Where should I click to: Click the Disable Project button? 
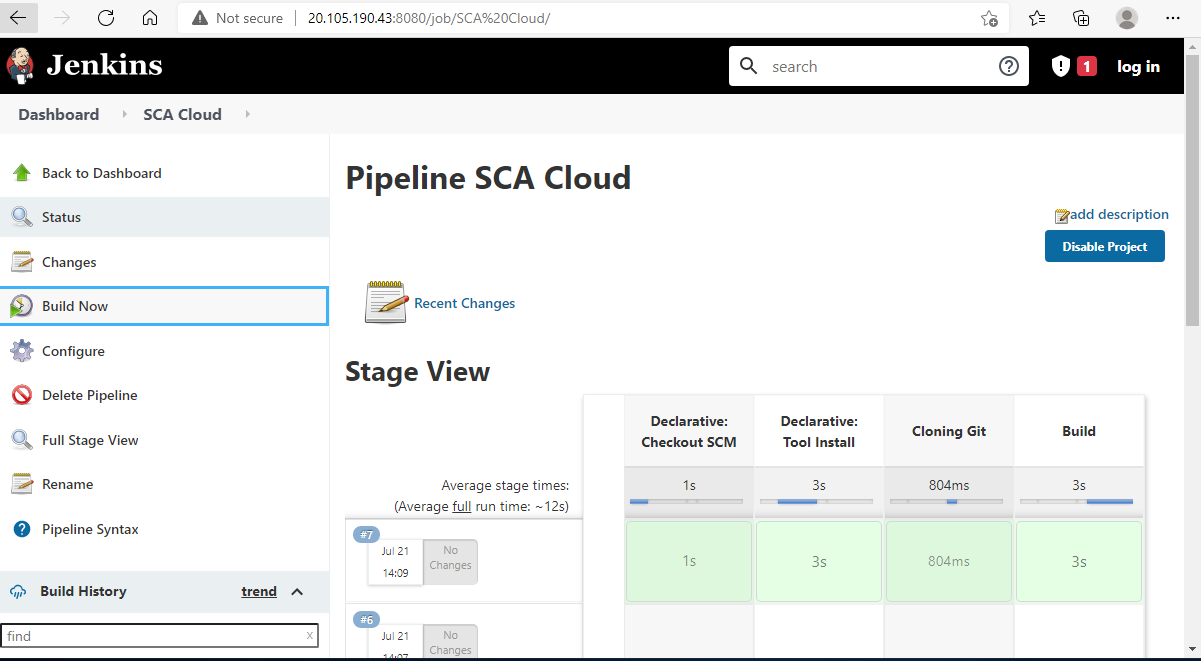coord(1104,245)
